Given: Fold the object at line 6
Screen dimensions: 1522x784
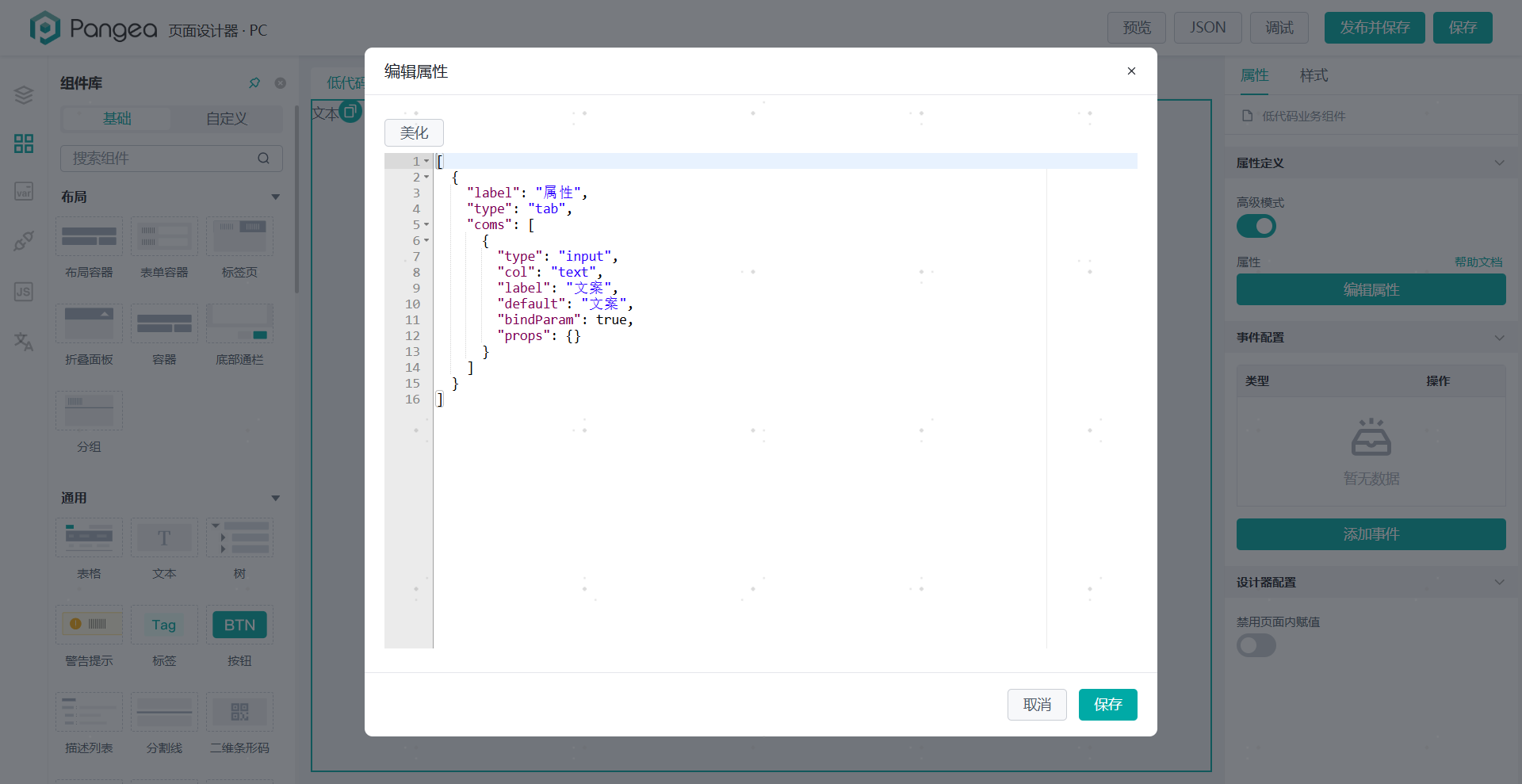Looking at the screenshot, I should click(426, 240).
